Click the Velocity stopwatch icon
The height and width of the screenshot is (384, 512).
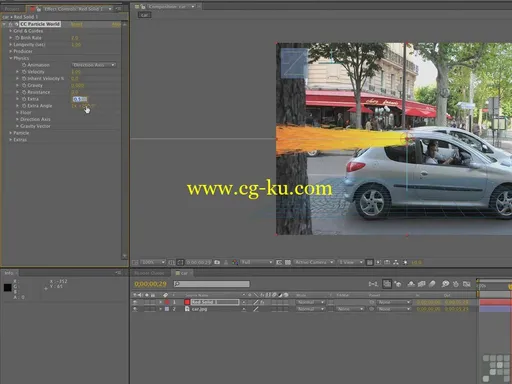(x=24, y=72)
